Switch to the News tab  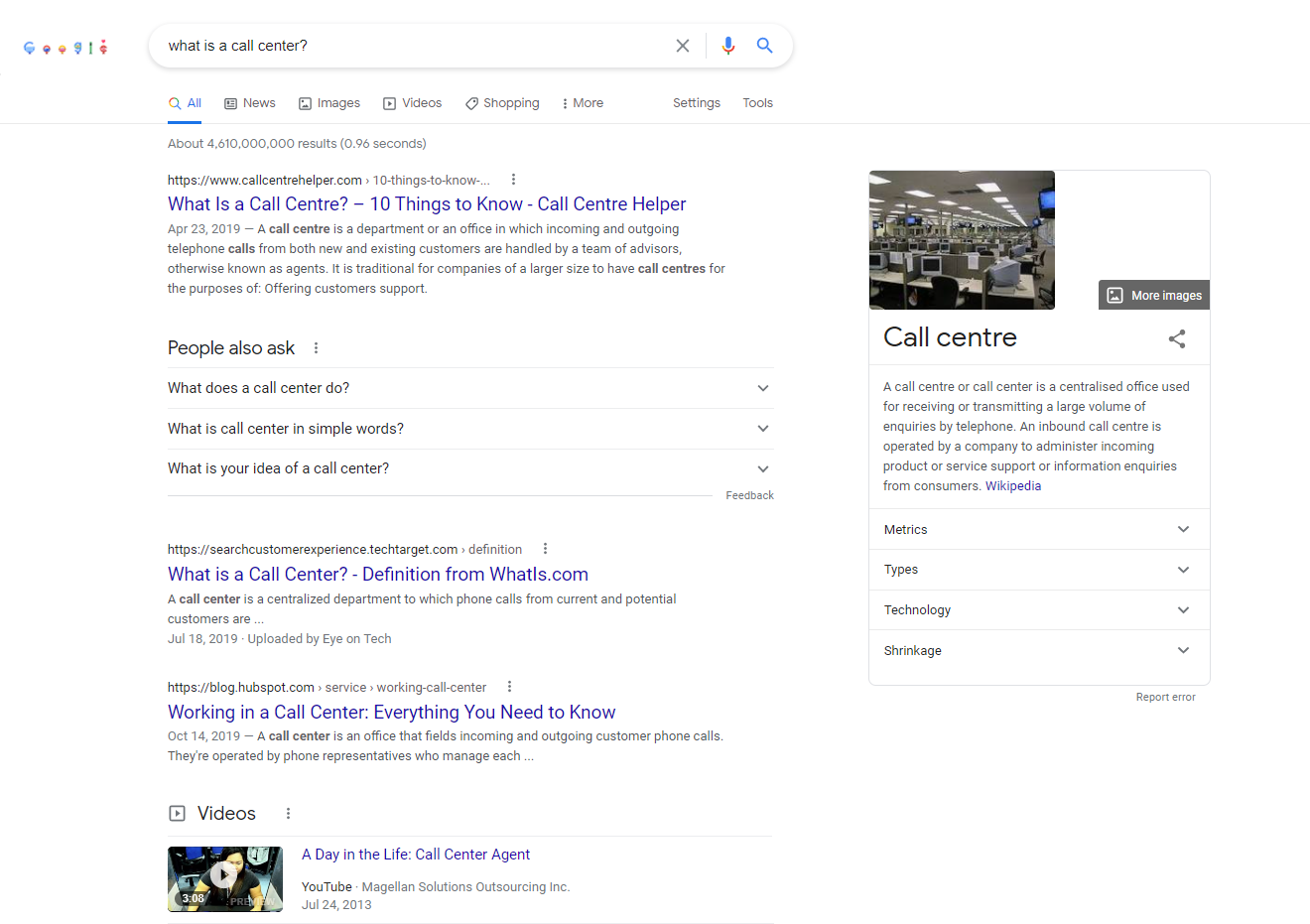(249, 102)
